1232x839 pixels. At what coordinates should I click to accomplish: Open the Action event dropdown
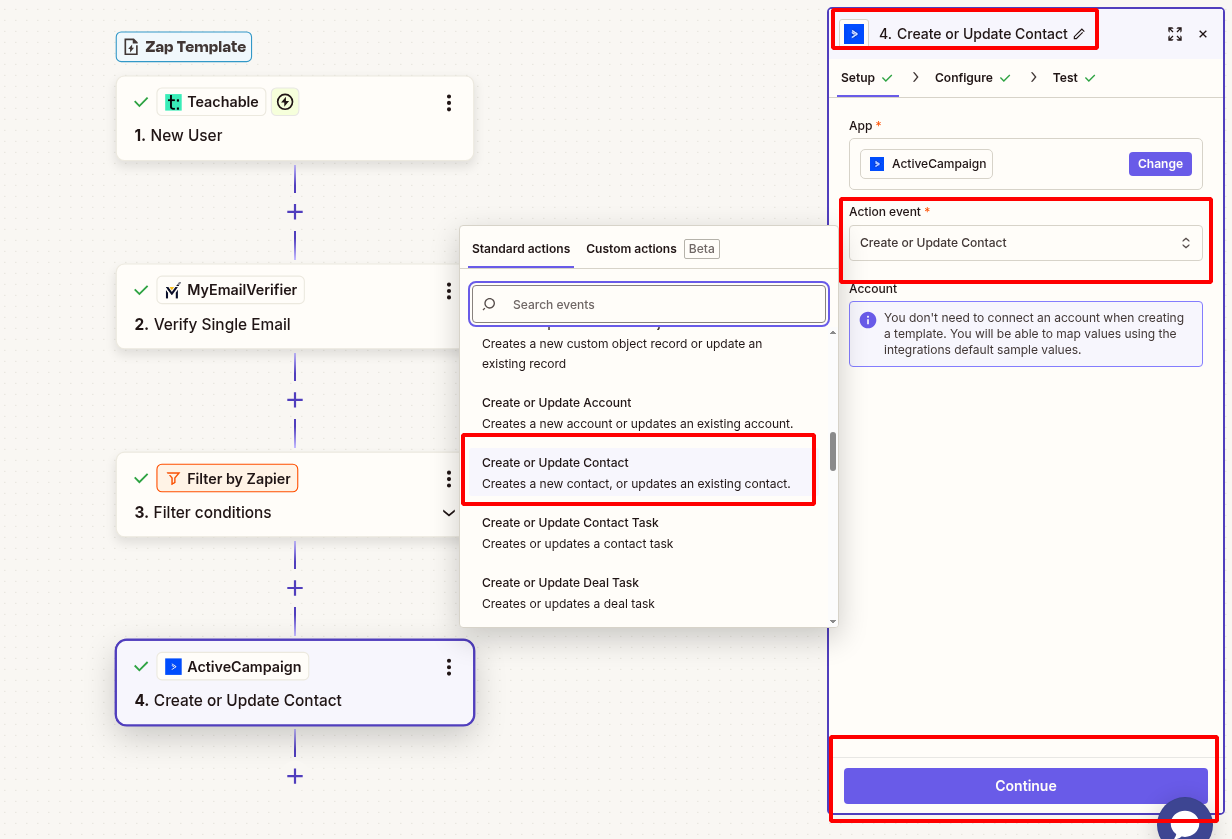tap(1025, 242)
